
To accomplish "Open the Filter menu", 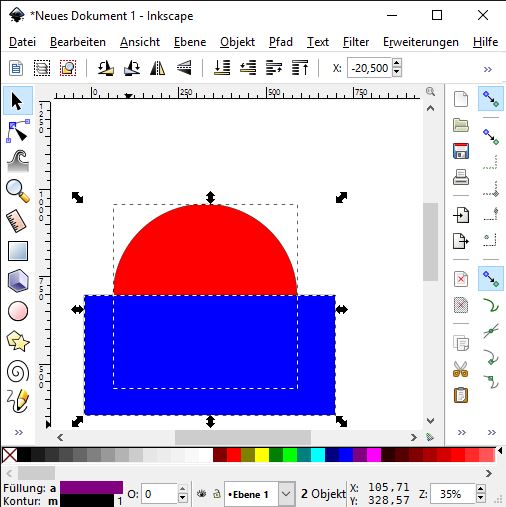I will [356, 42].
